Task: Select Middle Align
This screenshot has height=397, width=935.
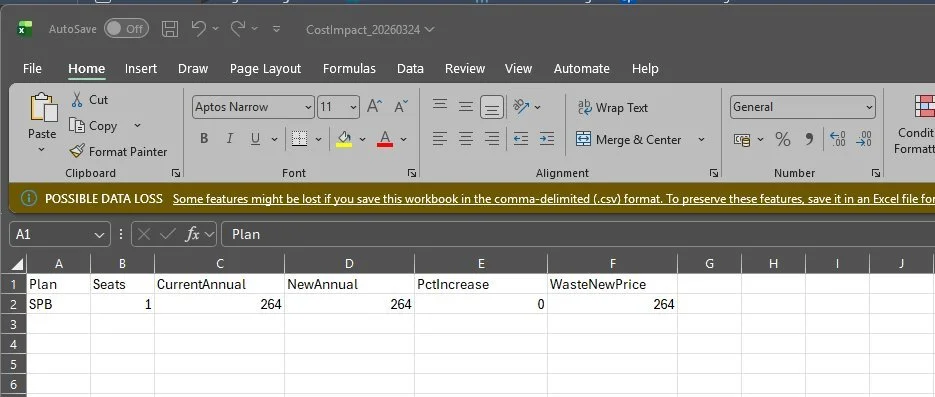Action: pos(466,107)
